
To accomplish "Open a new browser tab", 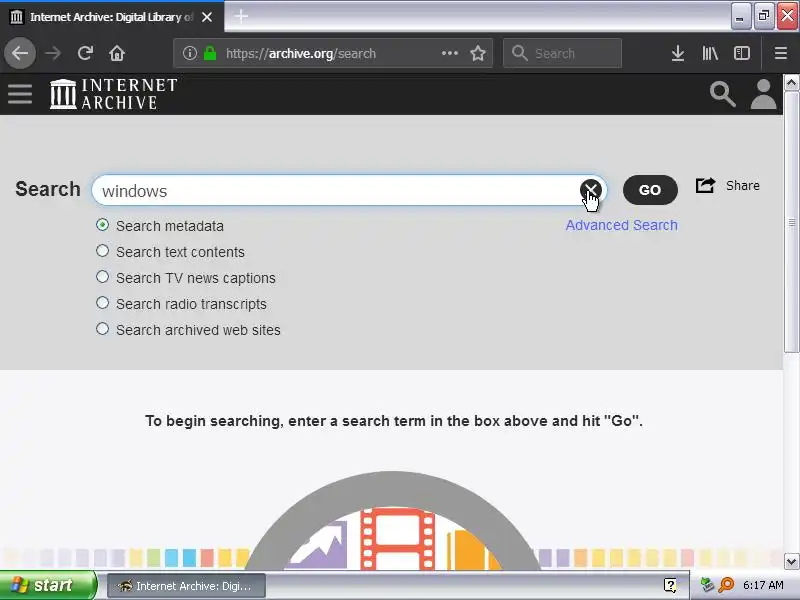I will coord(241,16).
